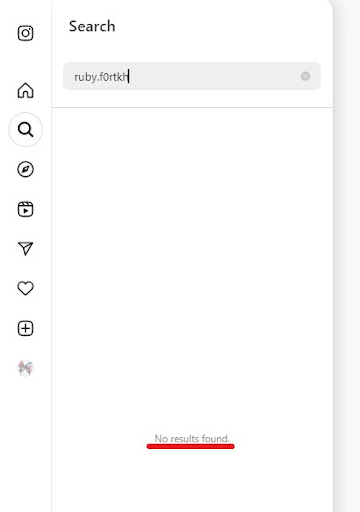Click empty space right of typed search text
This screenshot has width=360, height=512.
pos(213,76)
